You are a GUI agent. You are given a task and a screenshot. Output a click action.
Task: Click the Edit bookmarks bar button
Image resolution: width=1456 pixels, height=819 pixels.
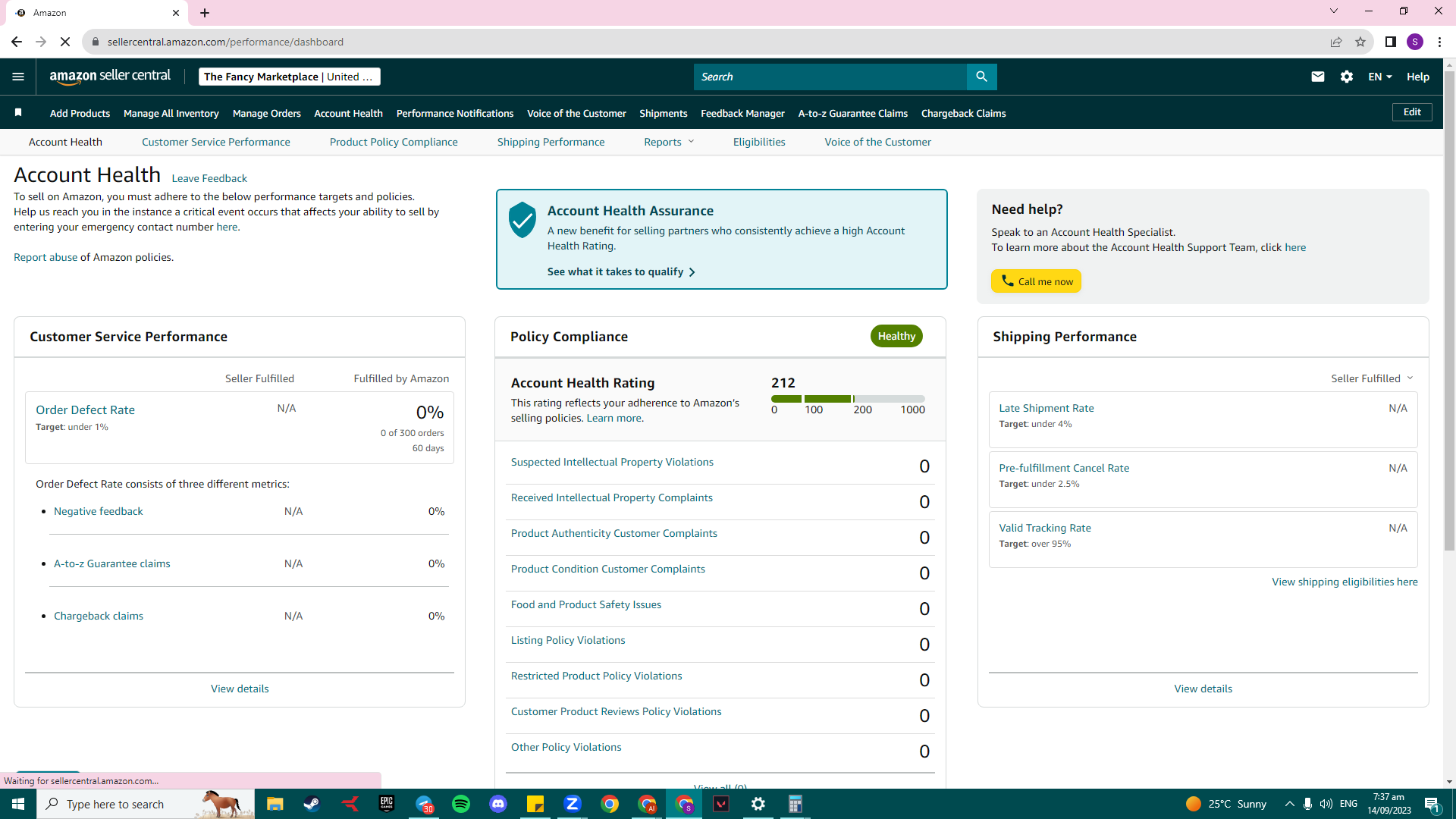coord(1412,112)
